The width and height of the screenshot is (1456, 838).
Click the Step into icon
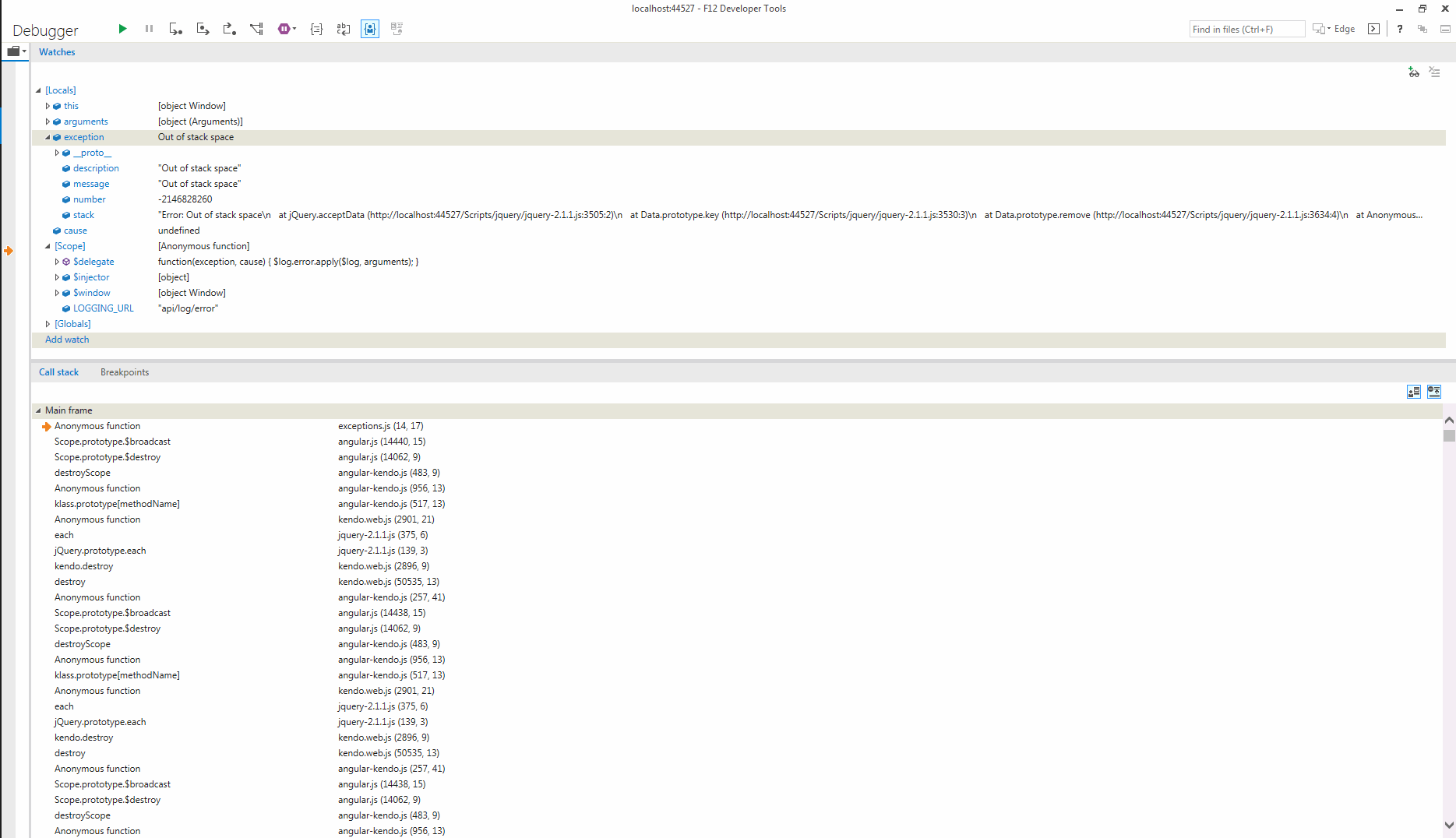tap(176, 29)
